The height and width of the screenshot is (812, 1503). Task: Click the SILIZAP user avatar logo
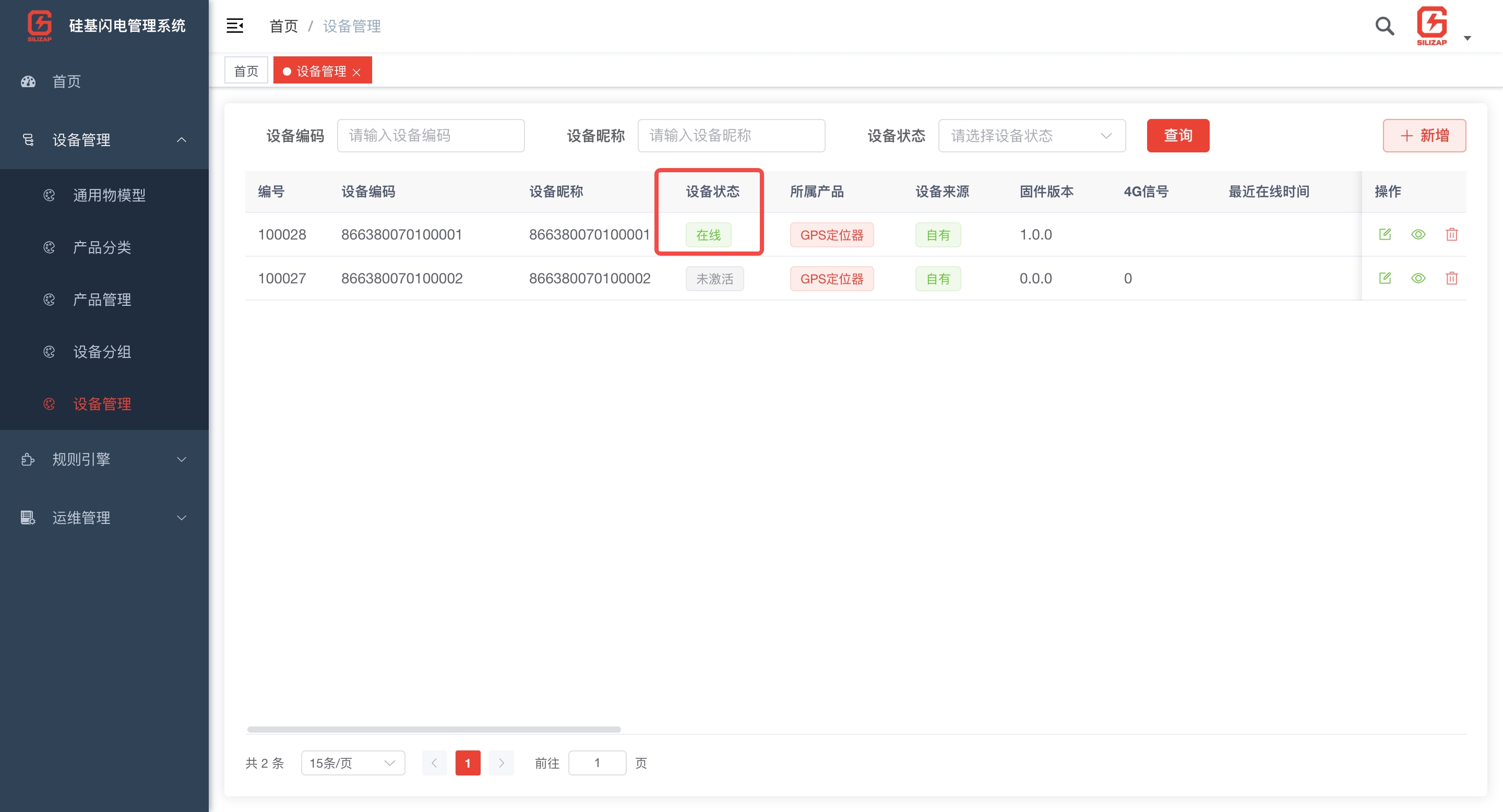1431,26
